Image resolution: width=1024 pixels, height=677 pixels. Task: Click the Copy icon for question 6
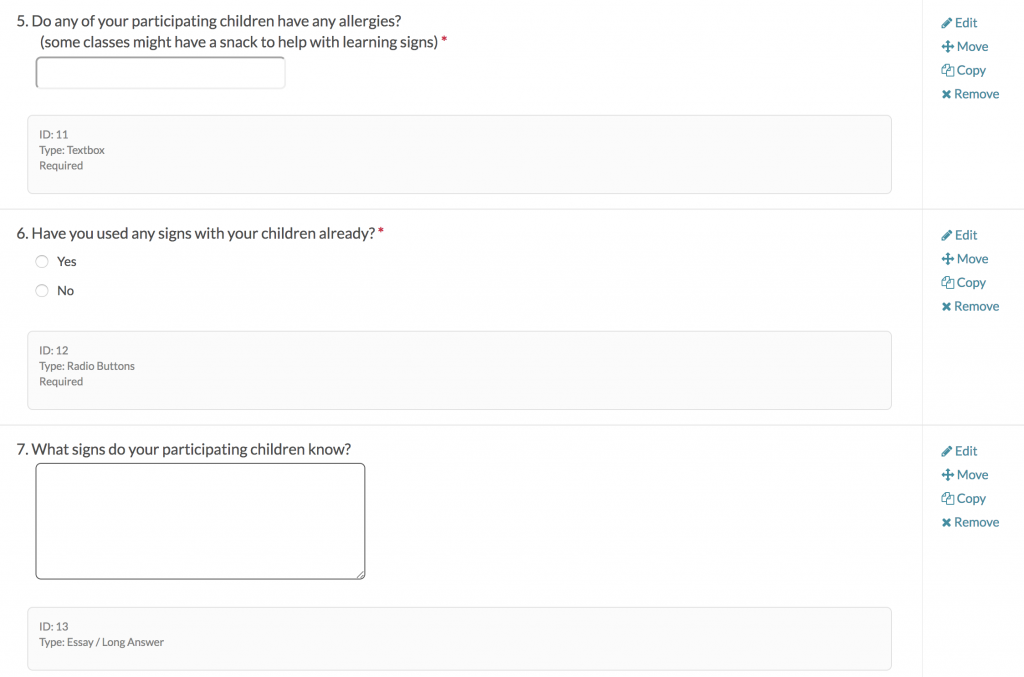click(947, 283)
